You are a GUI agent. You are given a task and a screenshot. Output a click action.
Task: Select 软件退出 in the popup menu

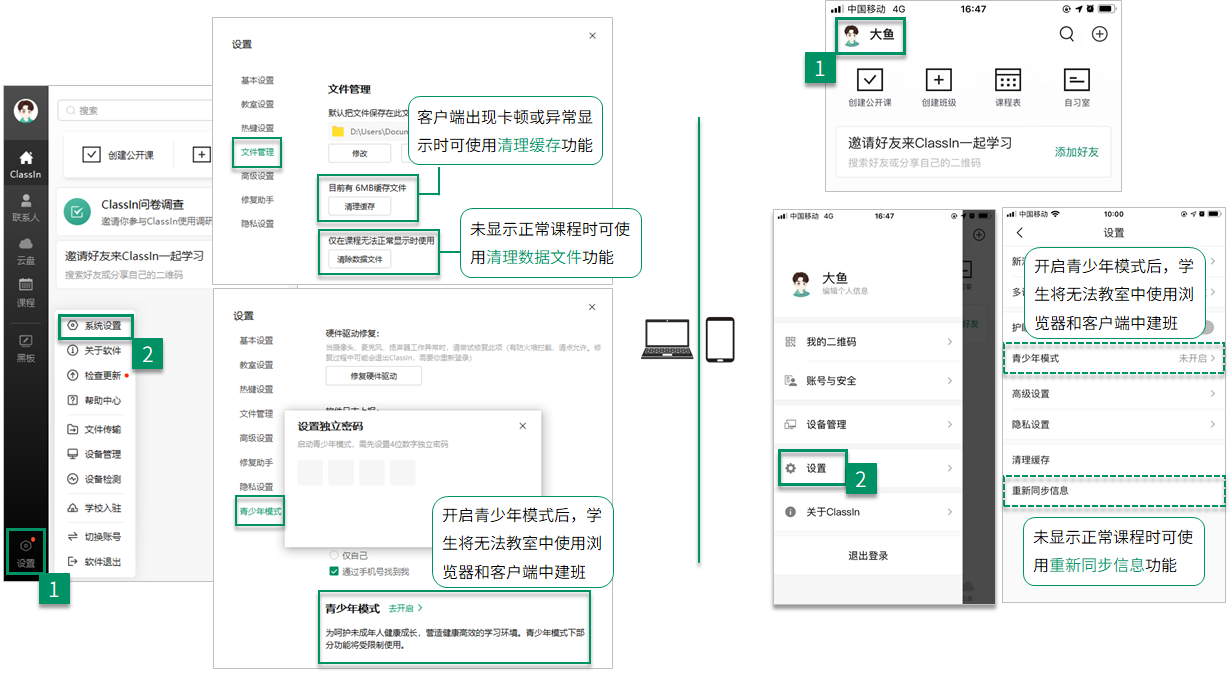point(97,562)
